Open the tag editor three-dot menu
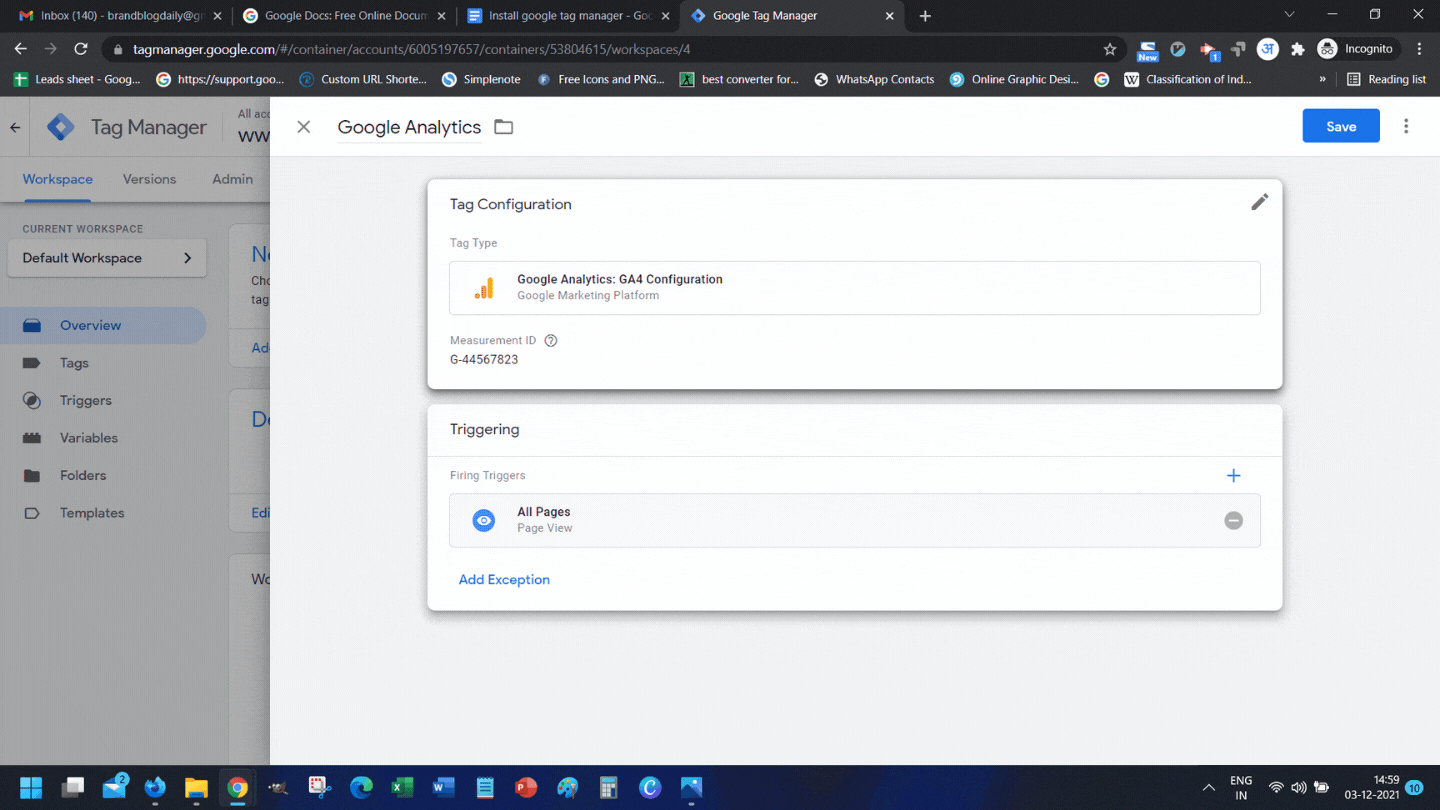Image resolution: width=1440 pixels, height=810 pixels. (1406, 126)
